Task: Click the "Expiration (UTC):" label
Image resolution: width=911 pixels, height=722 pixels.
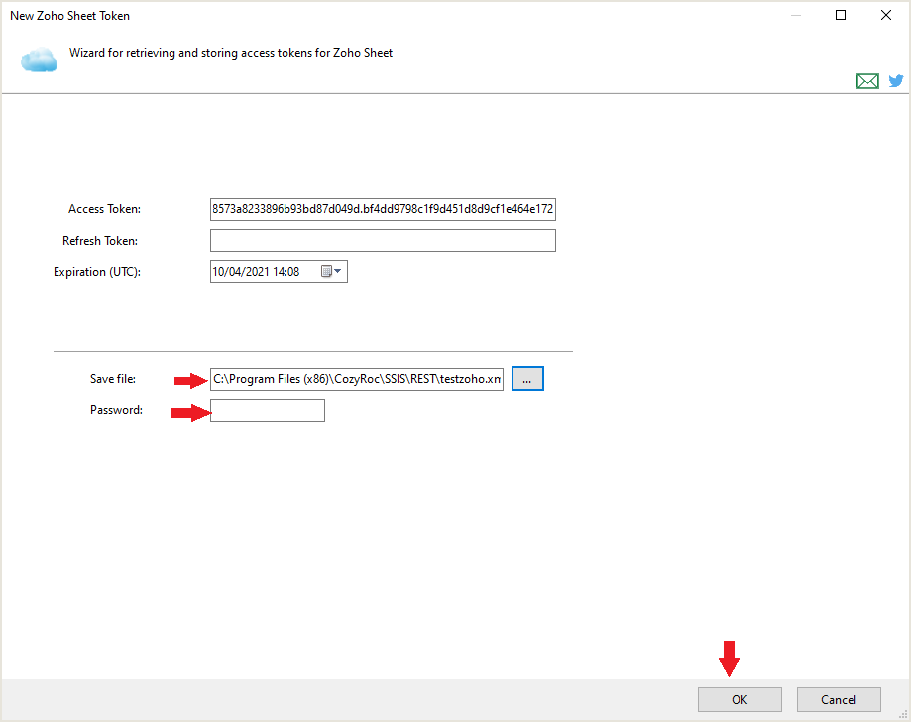Action: [97, 272]
